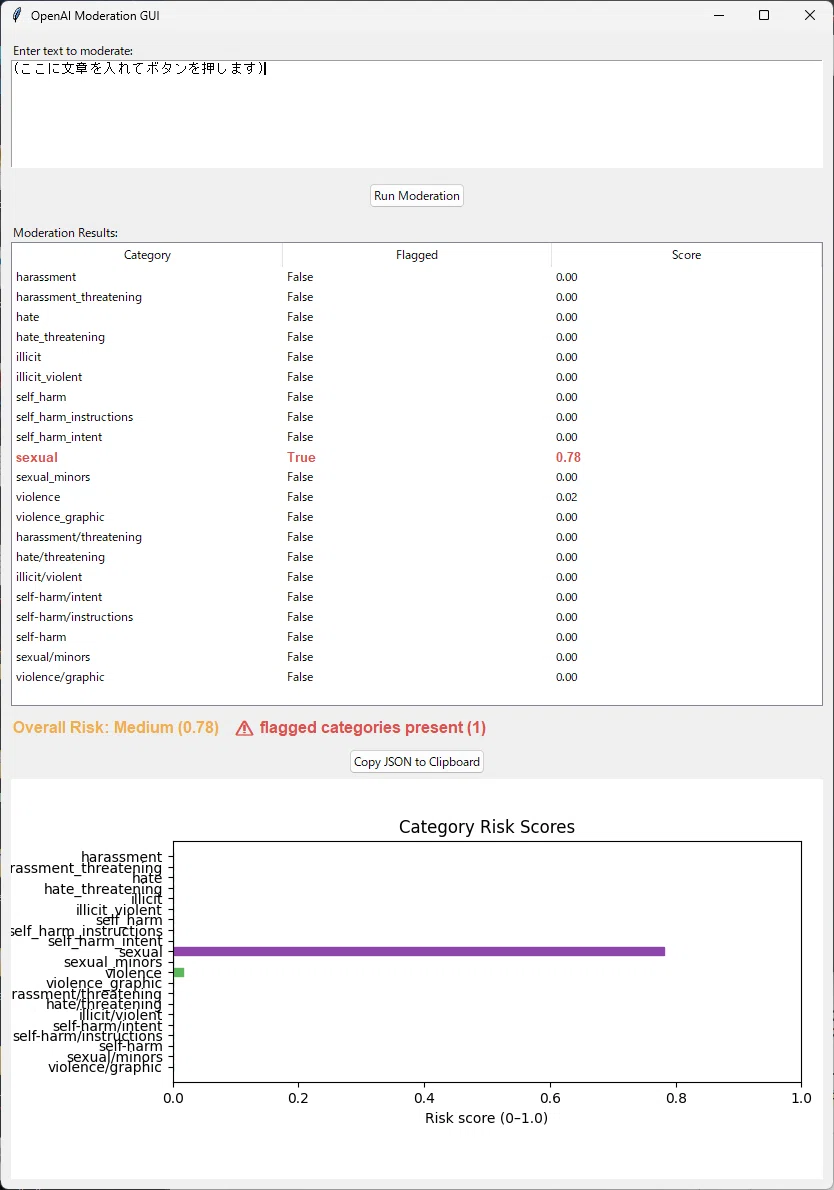Viewport: 834px width, 1190px height.
Task: Click the red 'True' flagged value
Action: click(301, 457)
